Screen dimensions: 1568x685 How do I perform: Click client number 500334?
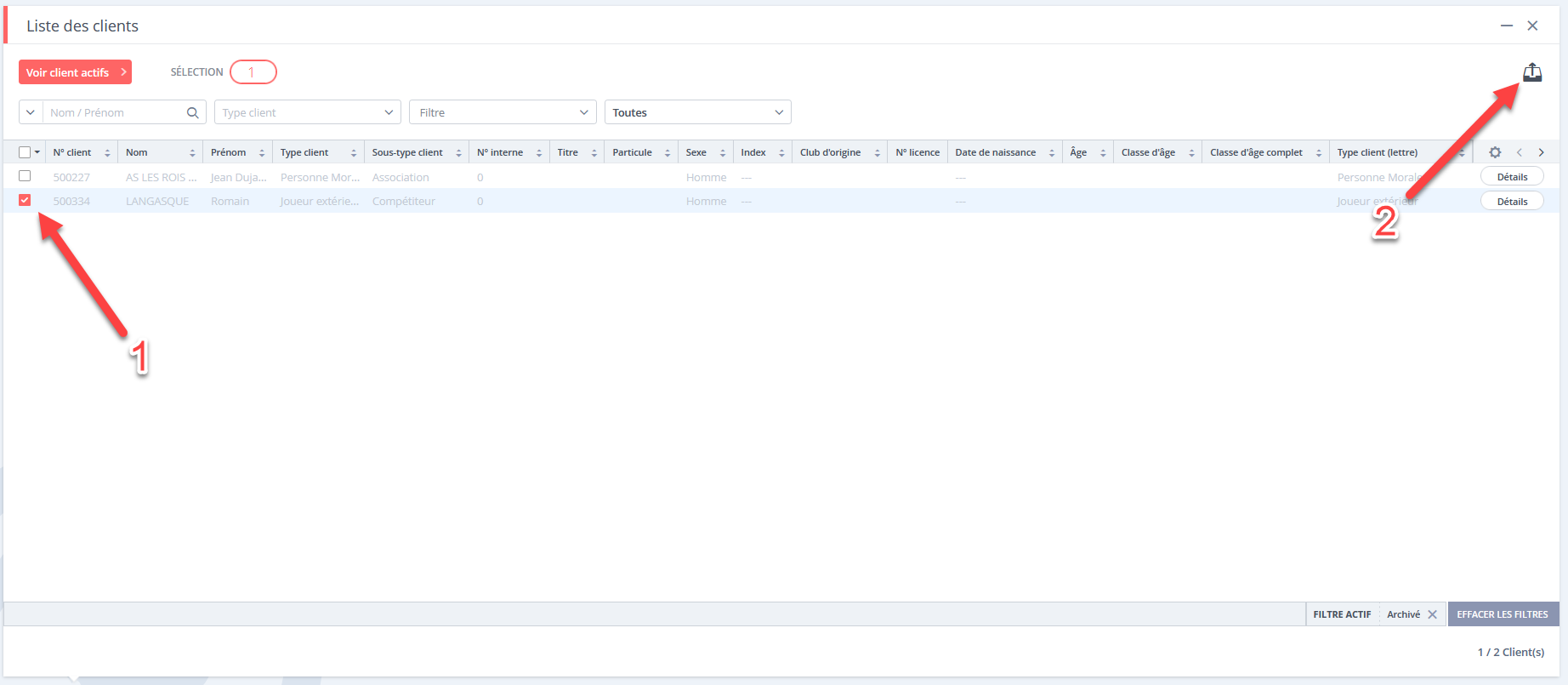pos(71,201)
